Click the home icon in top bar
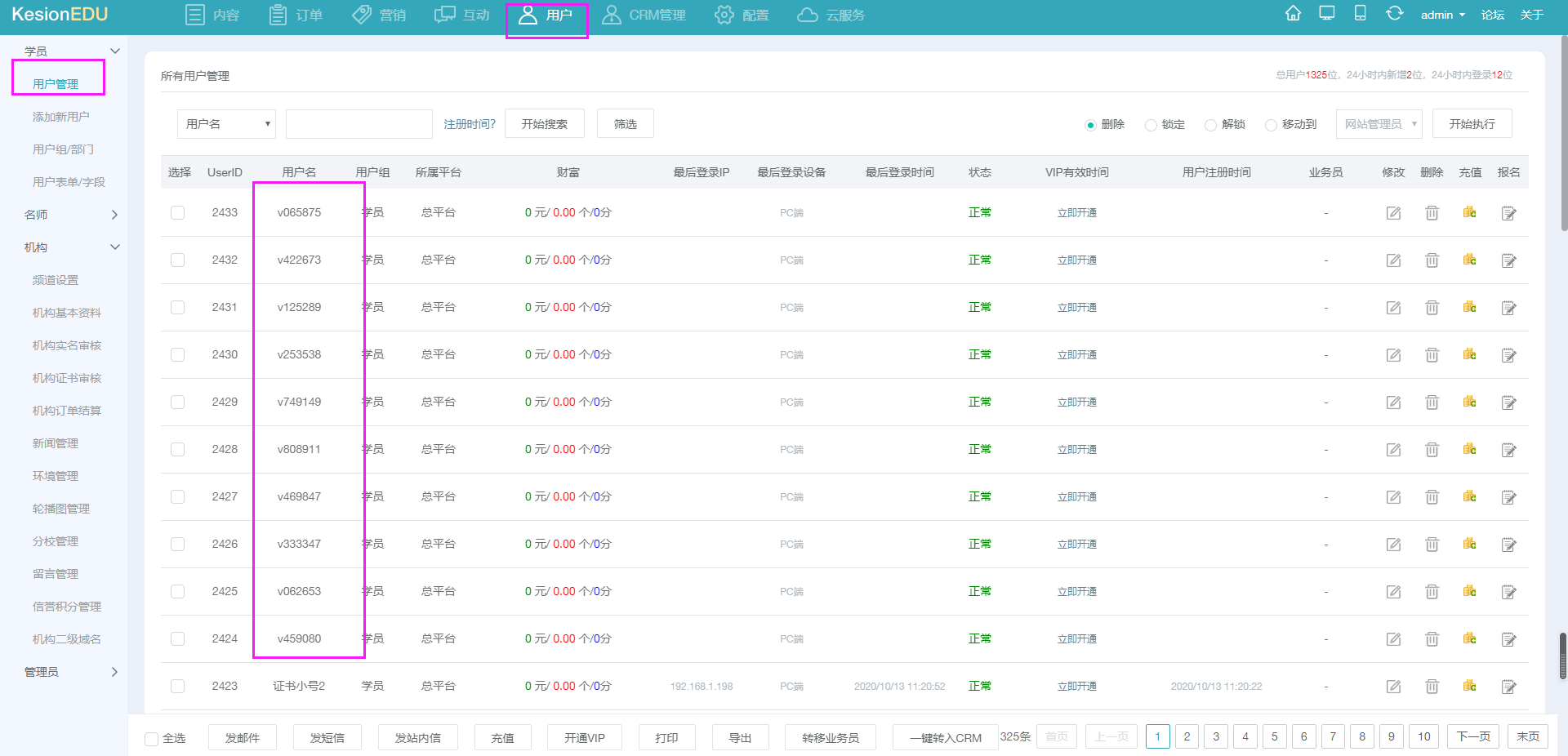The height and width of the screenshot is (756, 1568). [1293, 14]
